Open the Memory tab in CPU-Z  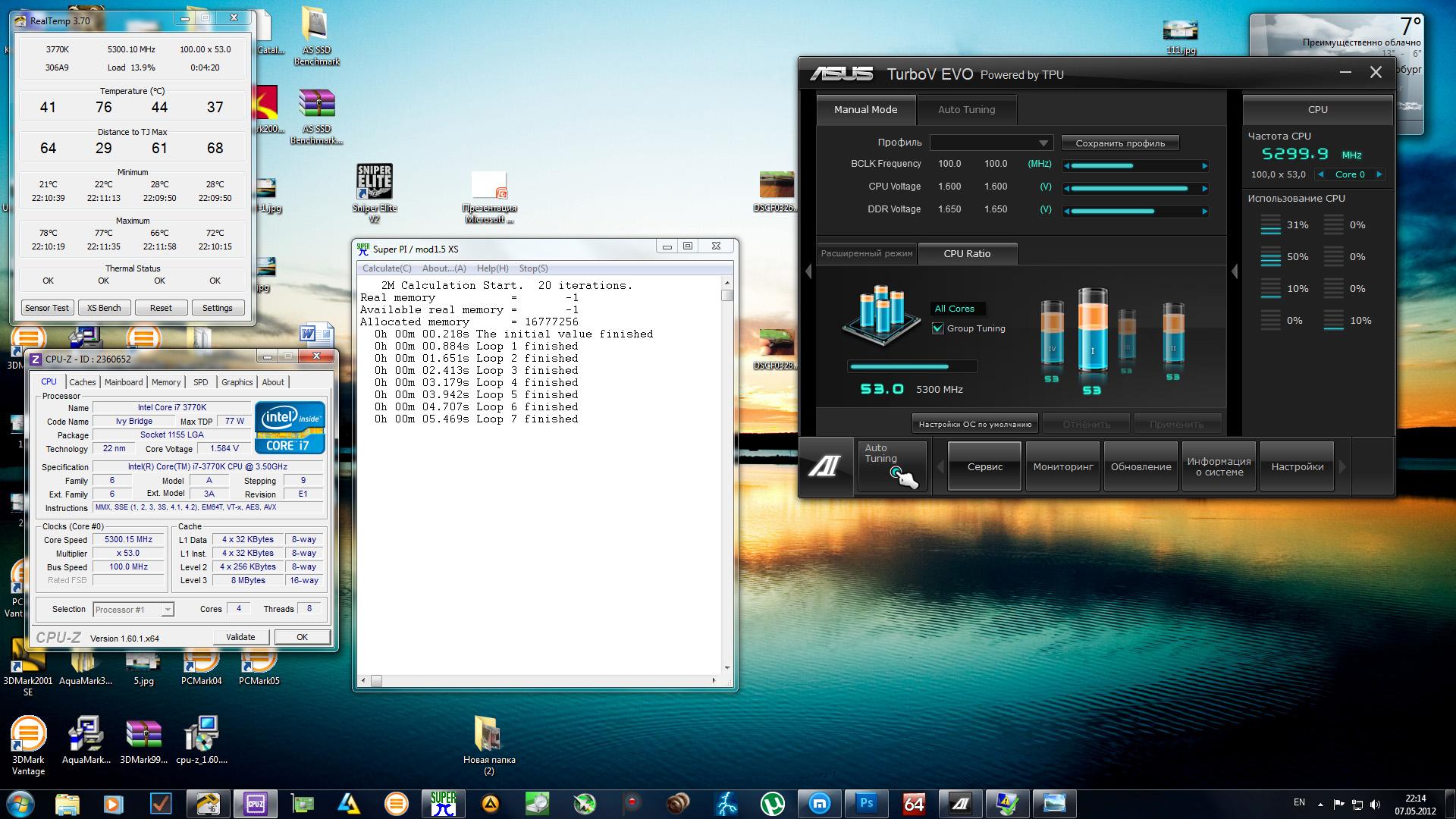point(166,382)
